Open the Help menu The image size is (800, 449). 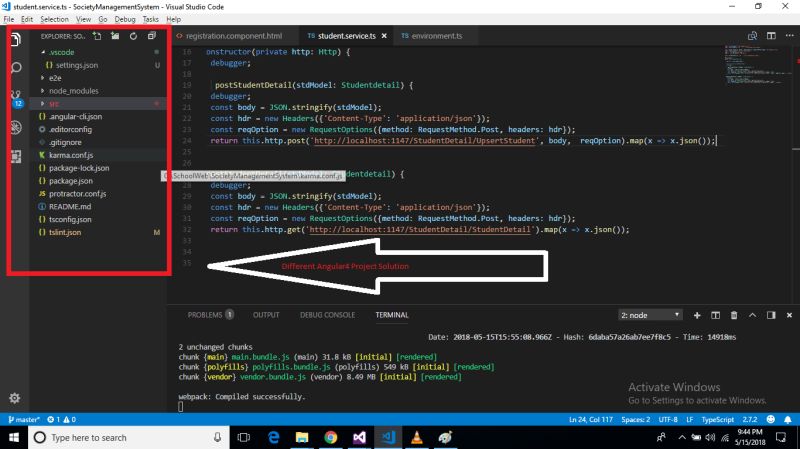(173, 19)
